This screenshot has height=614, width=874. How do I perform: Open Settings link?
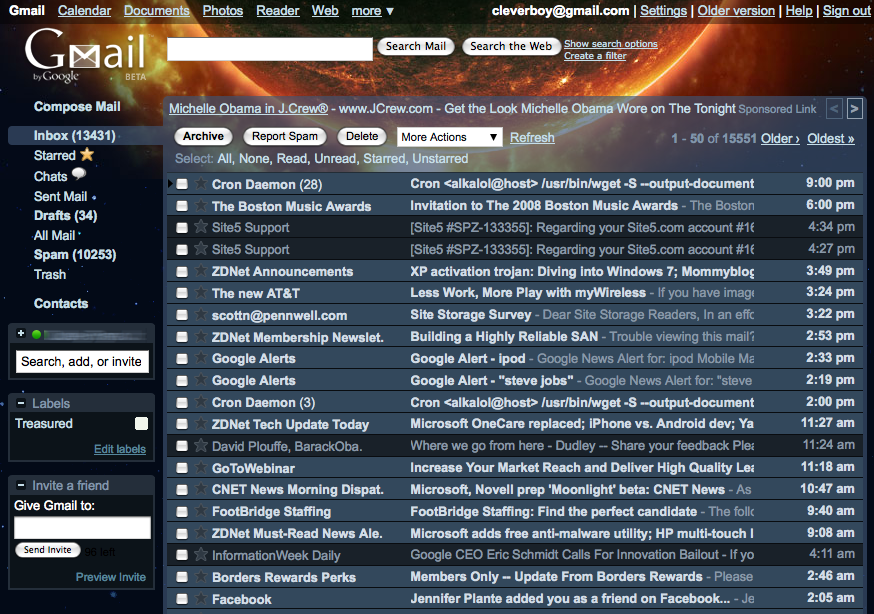click(x=663, y=11)
